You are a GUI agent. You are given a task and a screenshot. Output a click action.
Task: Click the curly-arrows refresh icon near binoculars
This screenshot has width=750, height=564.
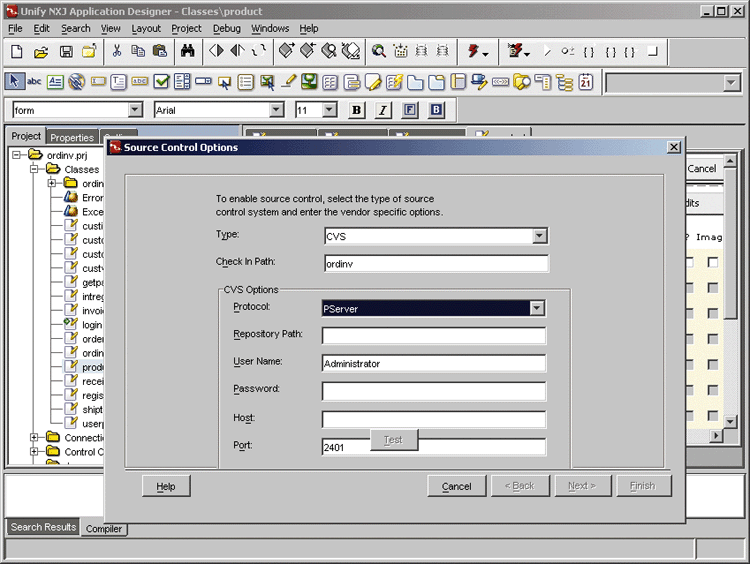point(259,50)
